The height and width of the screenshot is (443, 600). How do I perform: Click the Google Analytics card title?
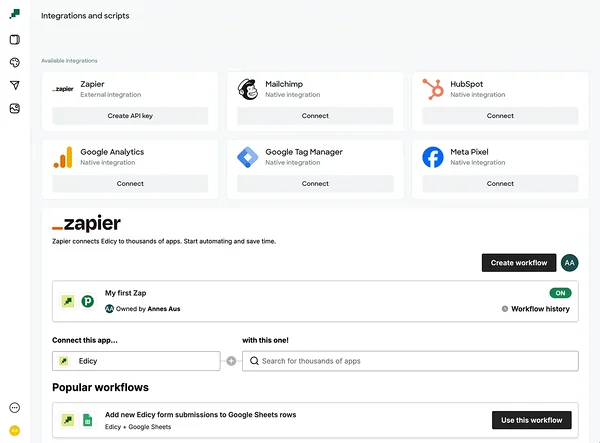click(x=112, y=152)
